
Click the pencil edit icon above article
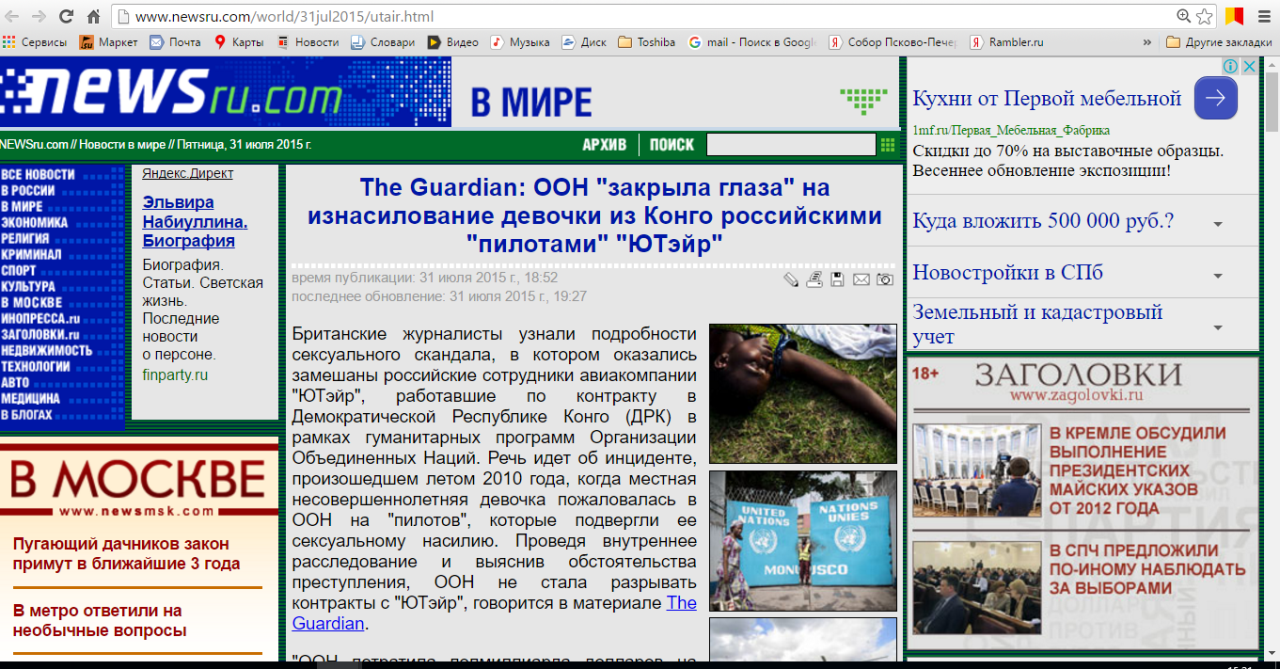coord(791,280)
